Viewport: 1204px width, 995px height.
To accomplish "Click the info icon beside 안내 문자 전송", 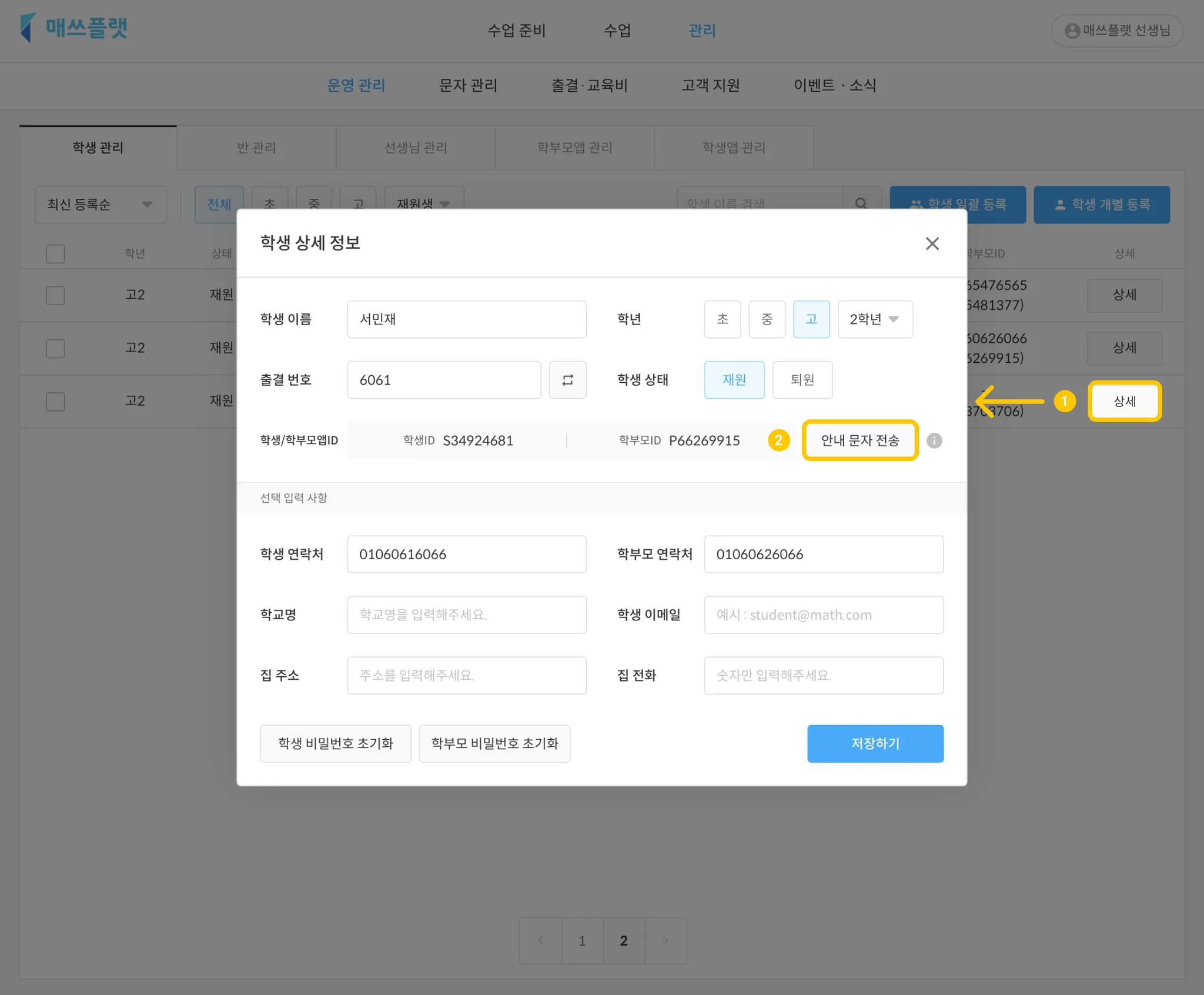I will (x=934, y=440).
